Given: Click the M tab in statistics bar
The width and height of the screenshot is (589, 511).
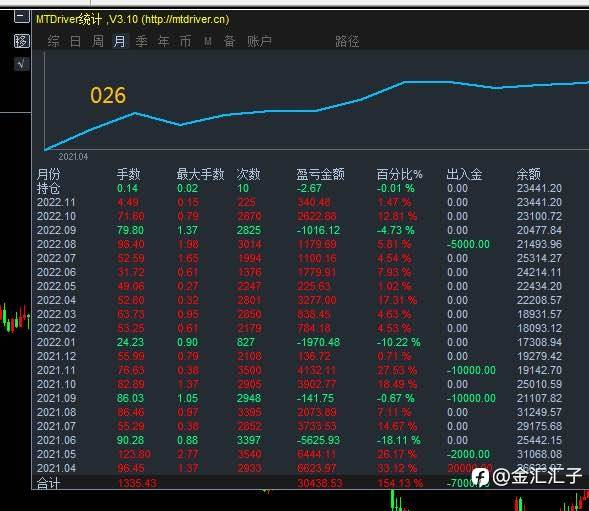Looking at the screenshot, I should point(207,41).
